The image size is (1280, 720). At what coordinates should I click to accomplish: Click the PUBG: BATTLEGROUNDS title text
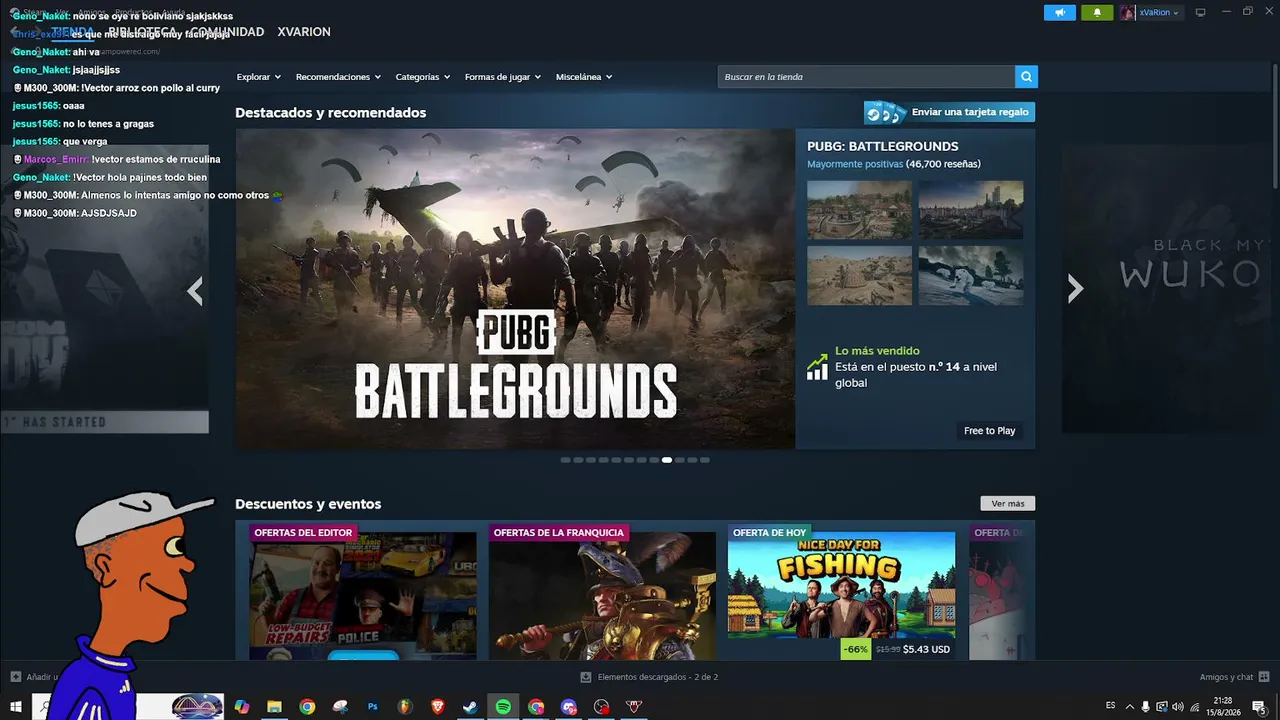(883, 146)
